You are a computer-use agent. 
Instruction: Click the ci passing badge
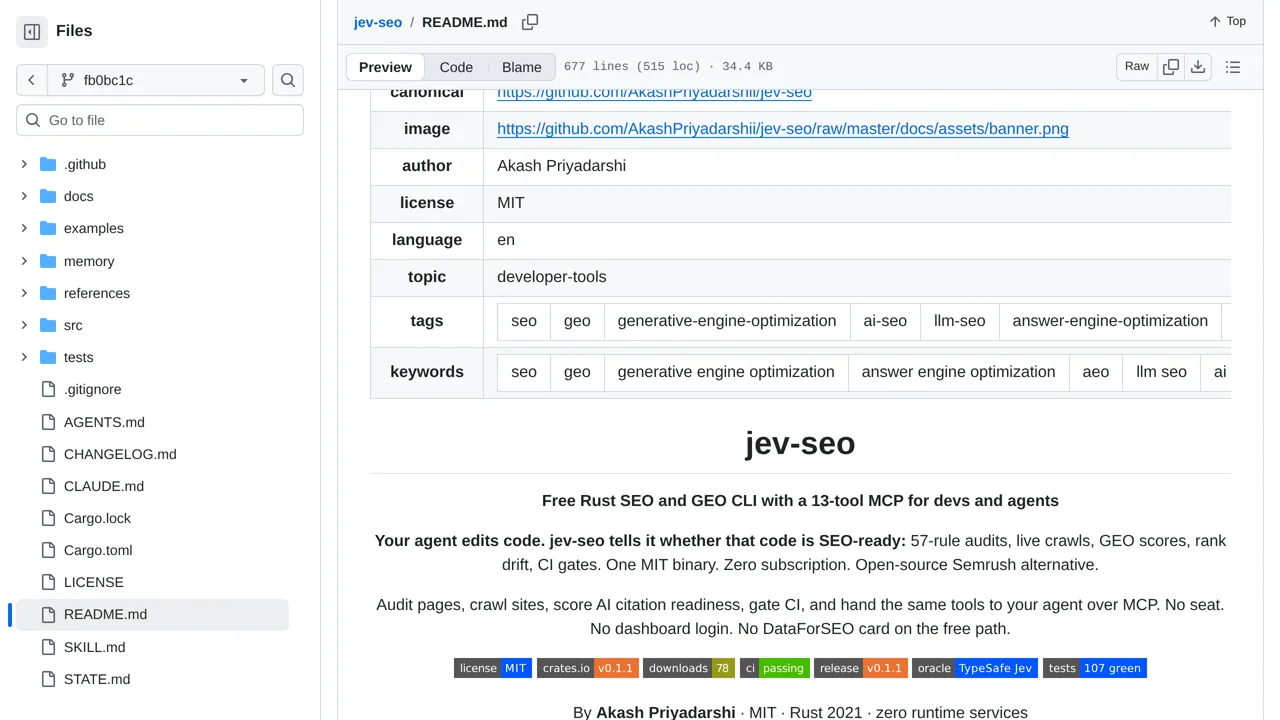774,668
